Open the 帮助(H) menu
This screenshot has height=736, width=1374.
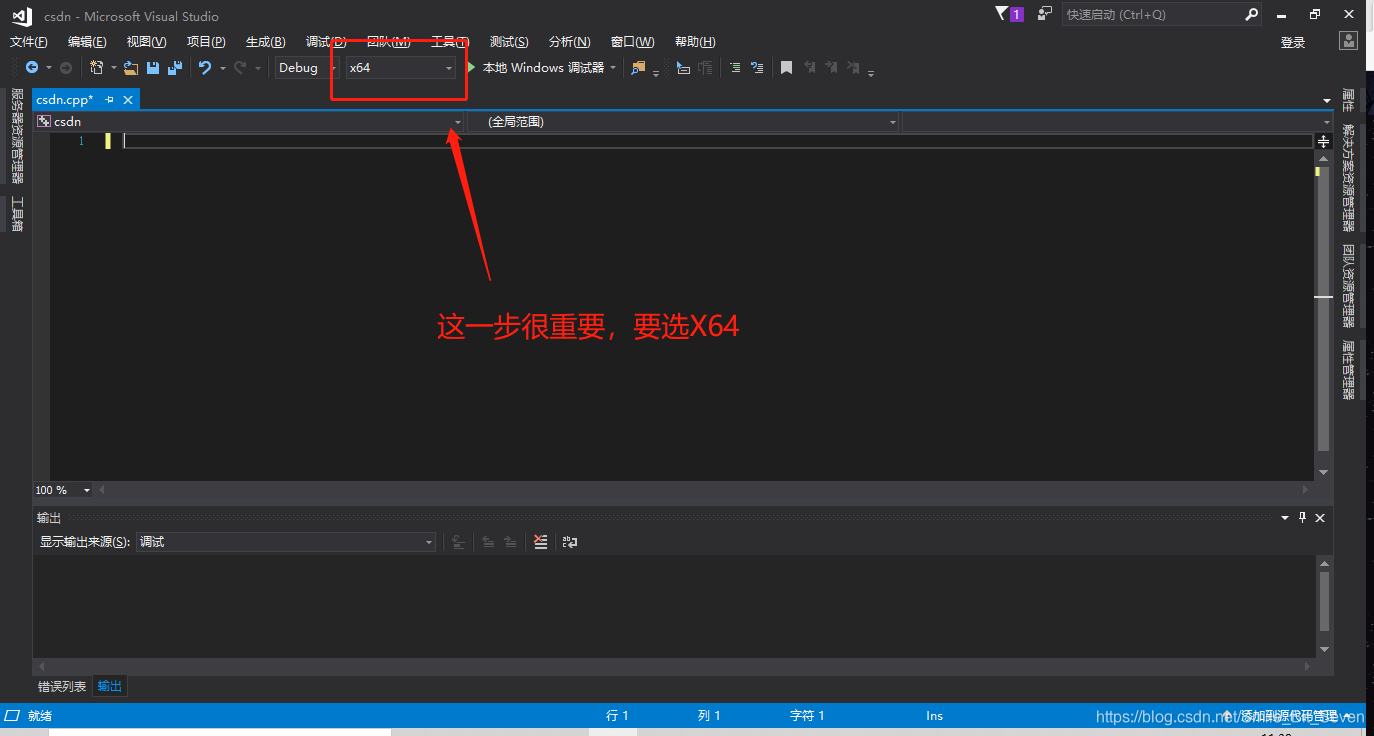pos(695,42)
